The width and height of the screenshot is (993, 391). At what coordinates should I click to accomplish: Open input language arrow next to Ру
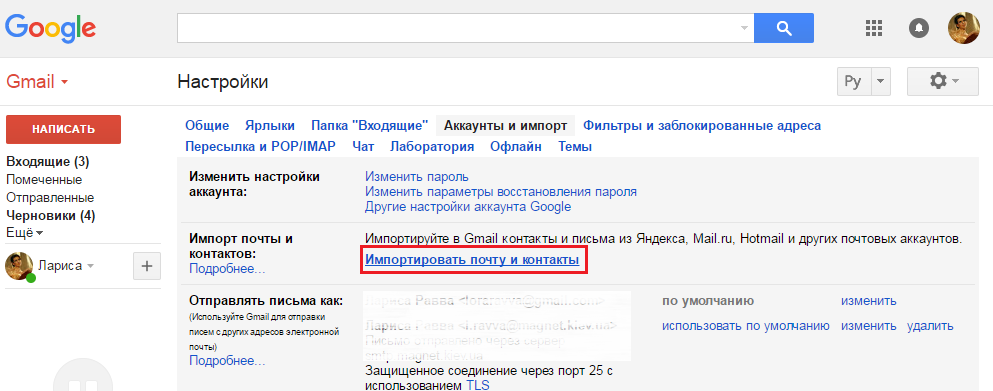point(882,82)
